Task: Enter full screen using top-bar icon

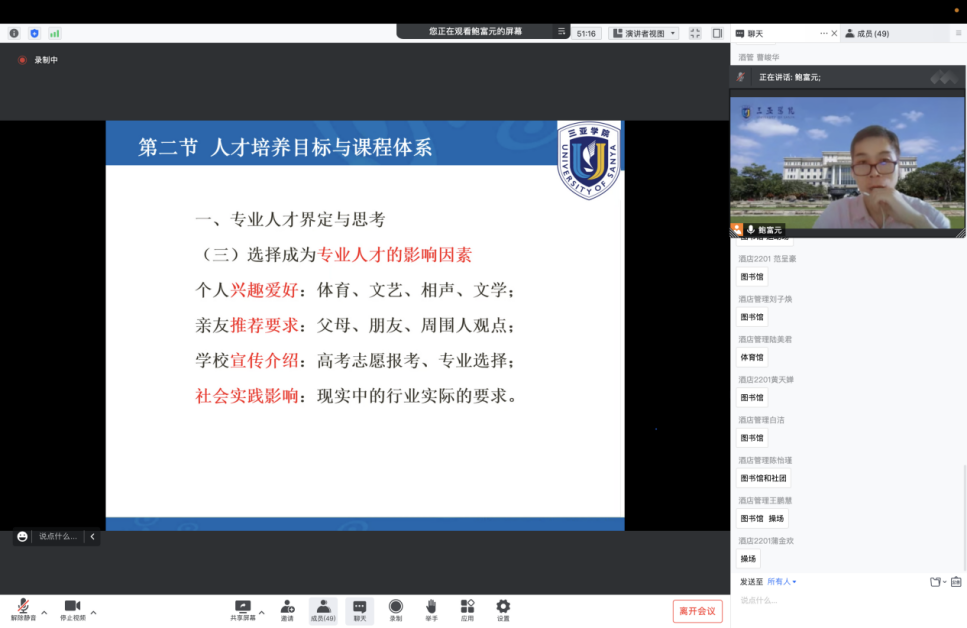Action: (695, 33)
